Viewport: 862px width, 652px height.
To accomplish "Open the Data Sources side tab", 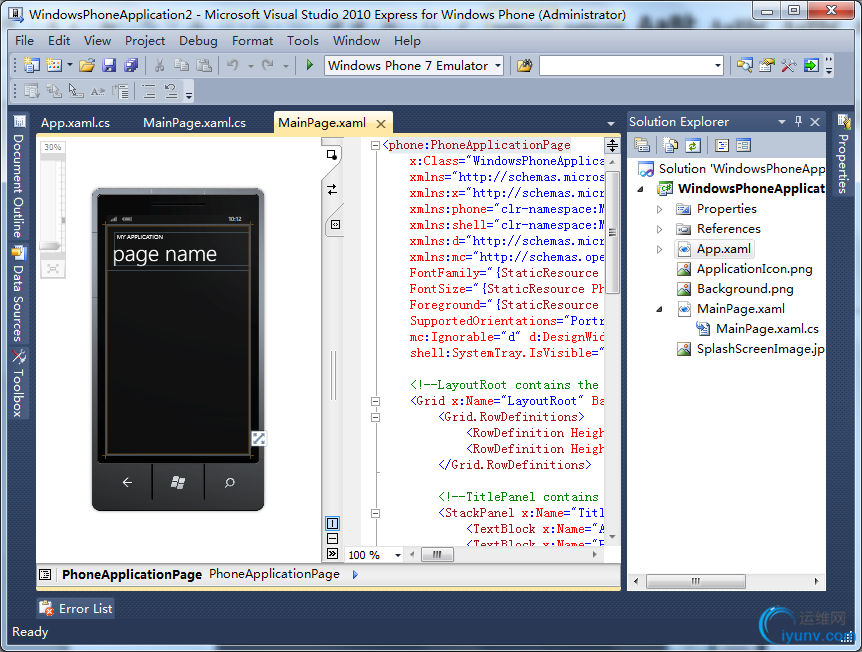I will tap(19, 294).
